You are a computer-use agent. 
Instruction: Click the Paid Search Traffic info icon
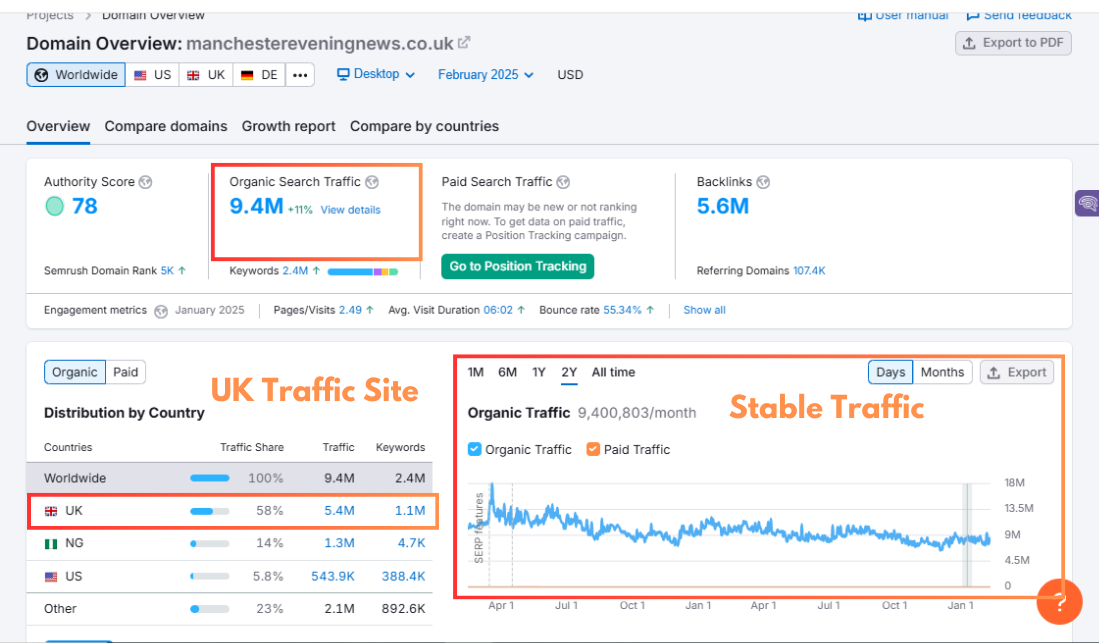tap(563, 182)
